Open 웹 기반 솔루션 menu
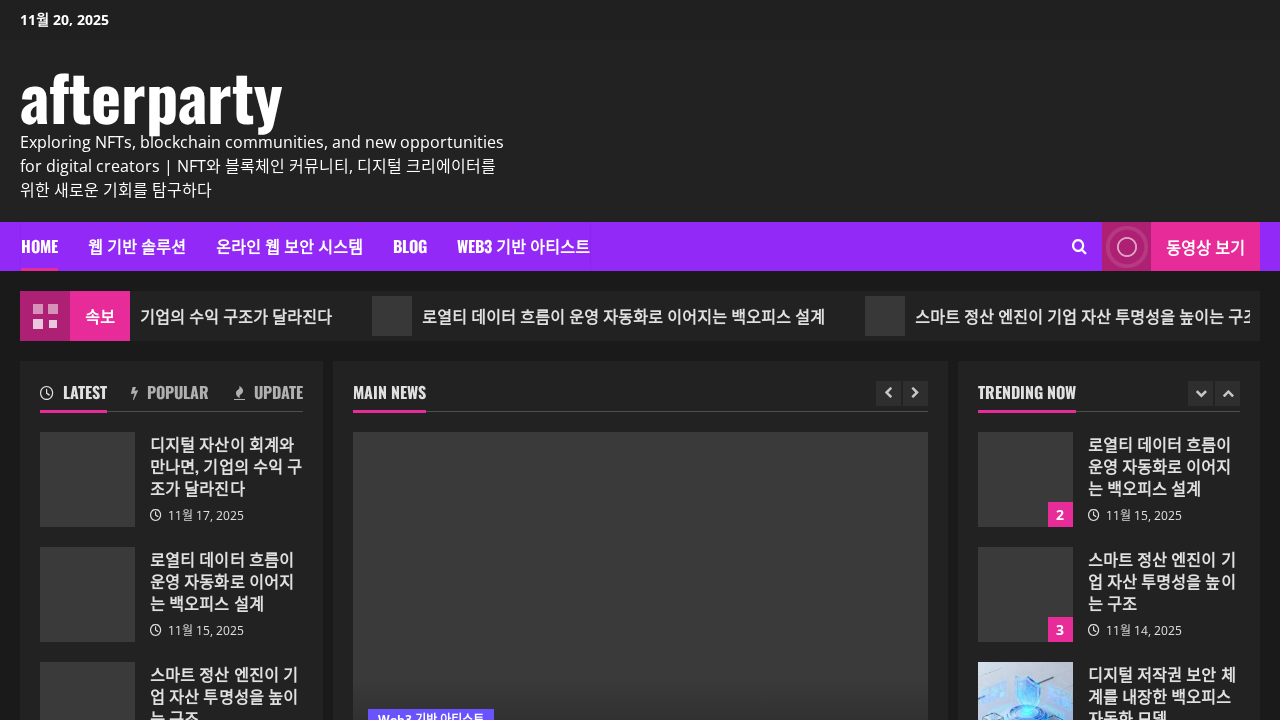The image size is (1280, 720). pos(137,247)
